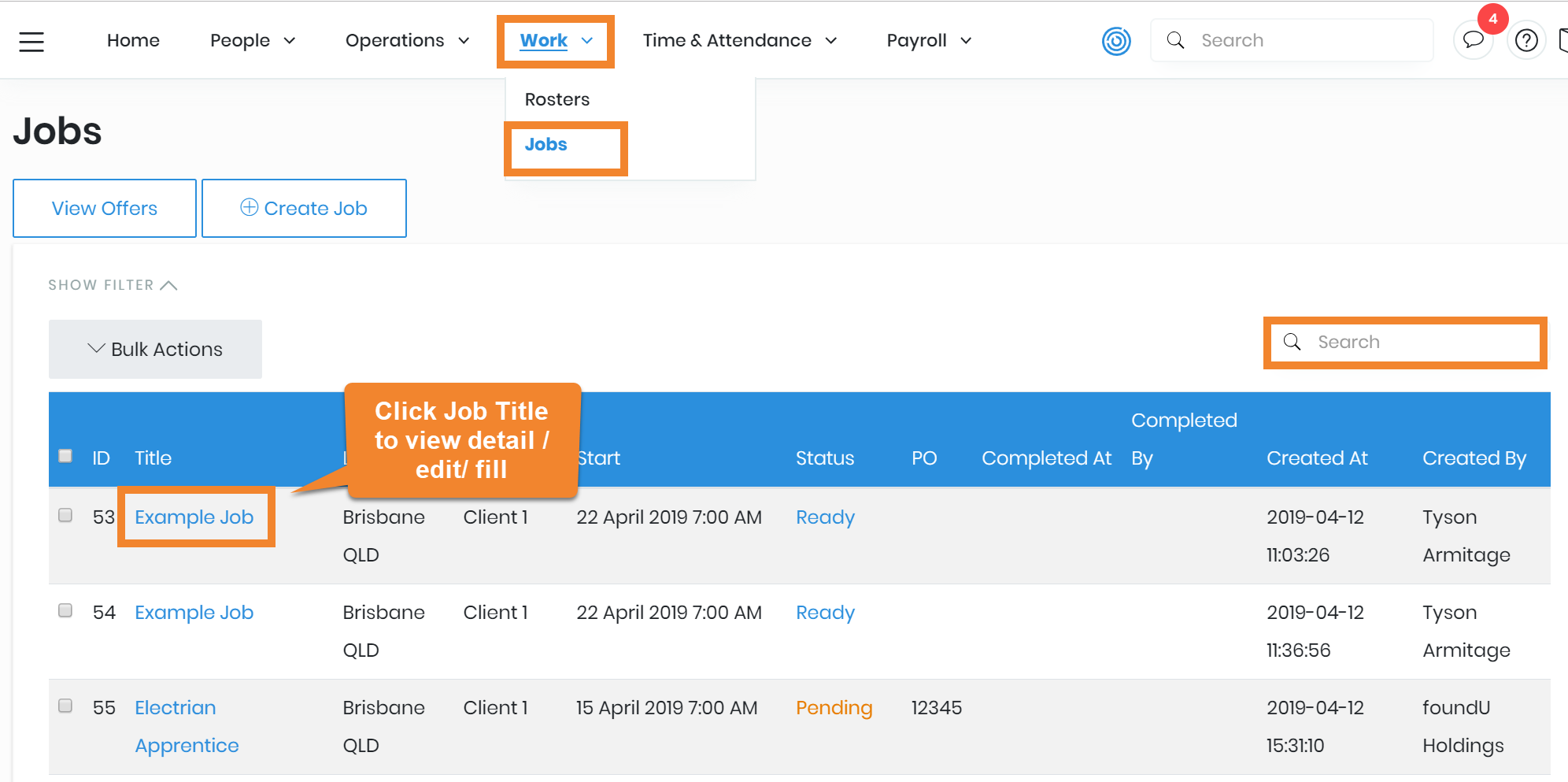Image resolution: width=1568 pixels, height=782 pixels.
Task: Click the help question mark icon
Action: click(1526, 40)
